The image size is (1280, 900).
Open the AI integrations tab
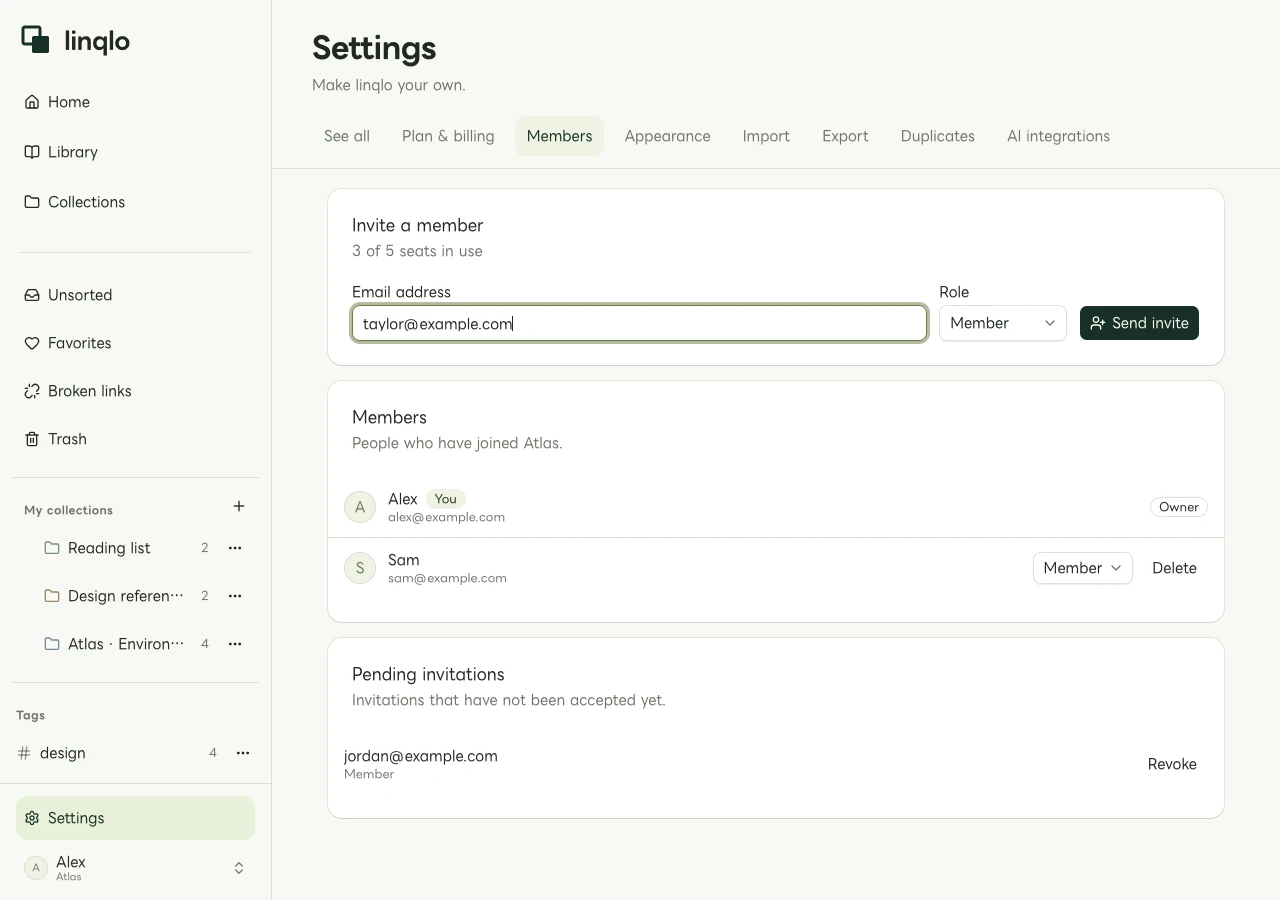1058,136
